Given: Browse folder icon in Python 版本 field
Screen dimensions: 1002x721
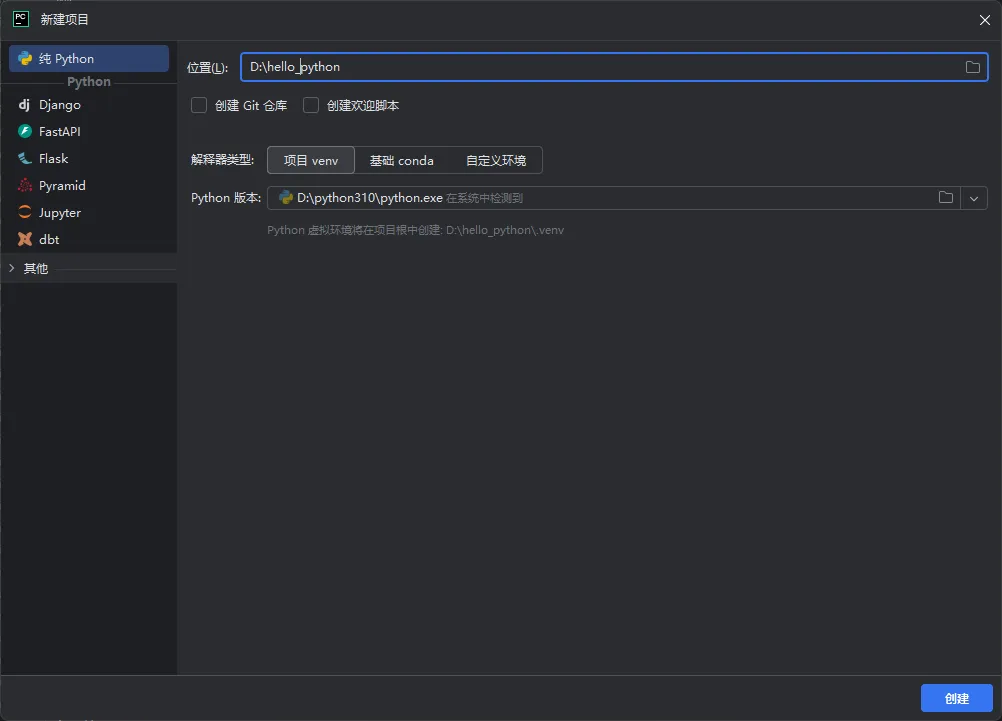Looking at the screenshot, I should (946, 198).
